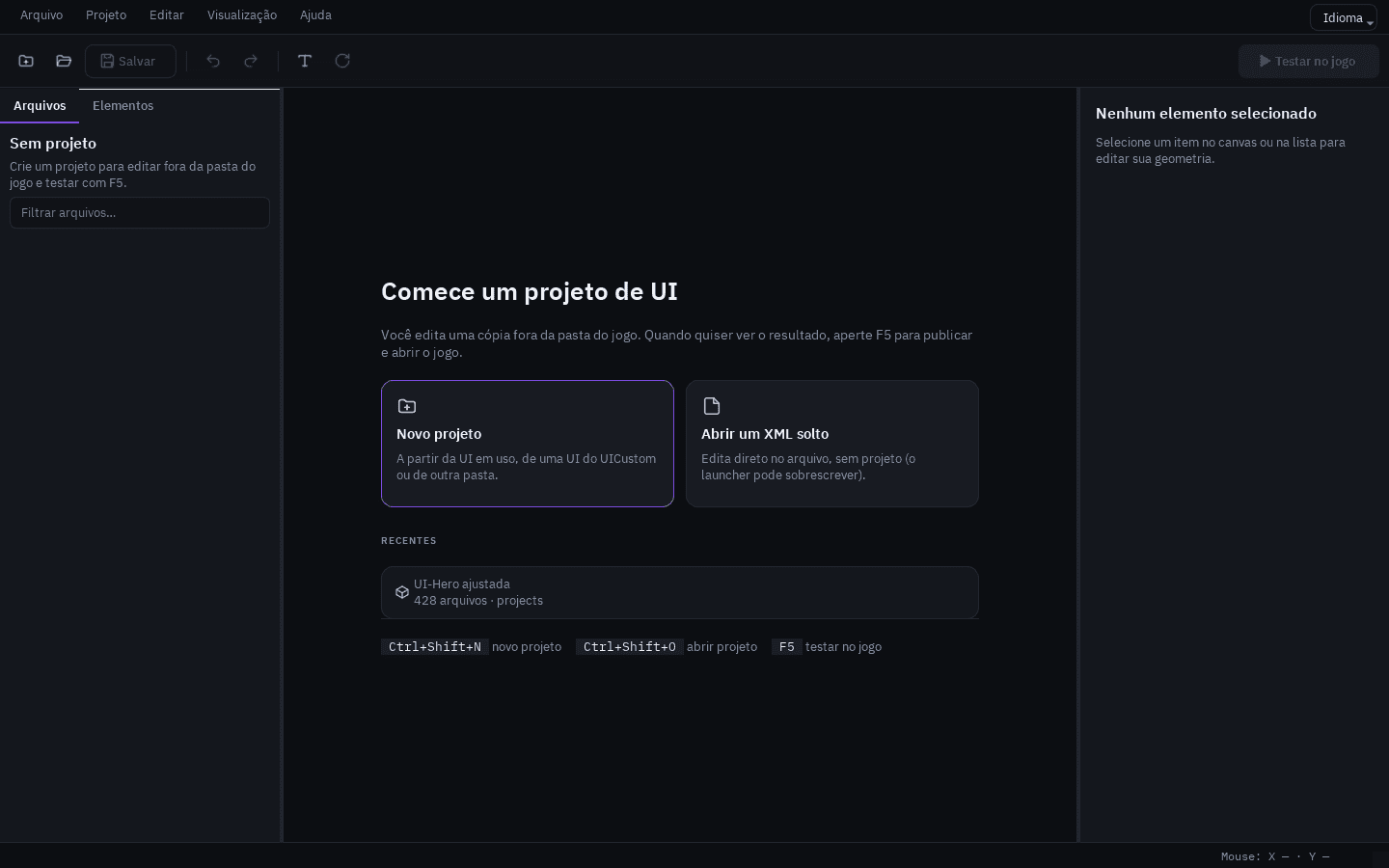The width and height of the screenshot is (1389, 868).
Task: Focus the Filtrar arquivos input field
Action: point(140,213)
